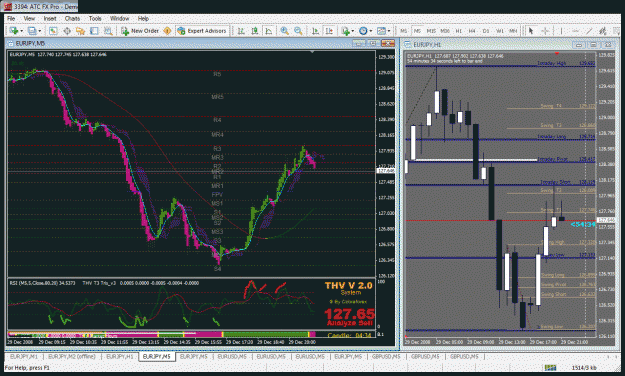The height and width of the screenshot is (376, 625).
Task: Select the Trendline tool
Action: (589, 31)
